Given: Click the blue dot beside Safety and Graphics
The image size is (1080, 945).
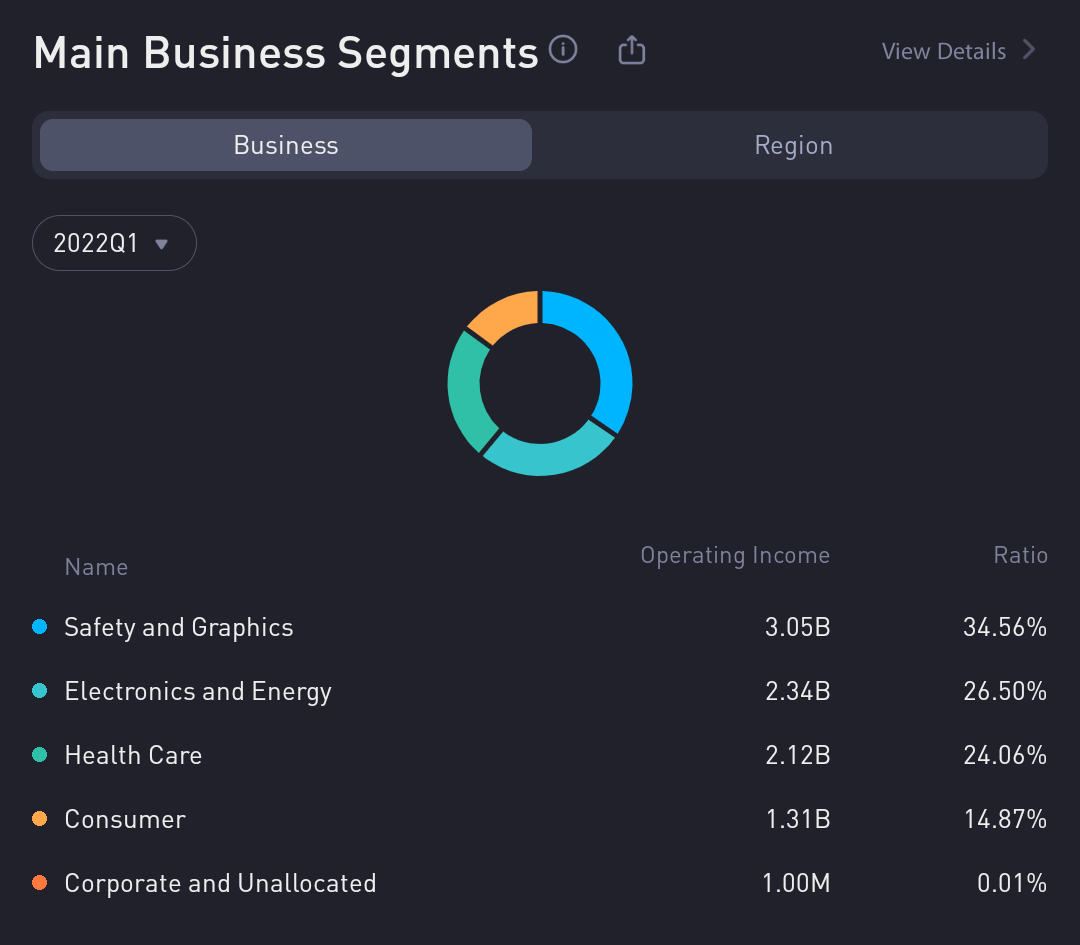Looking at the screenshot, I should (x=40, y=627).
